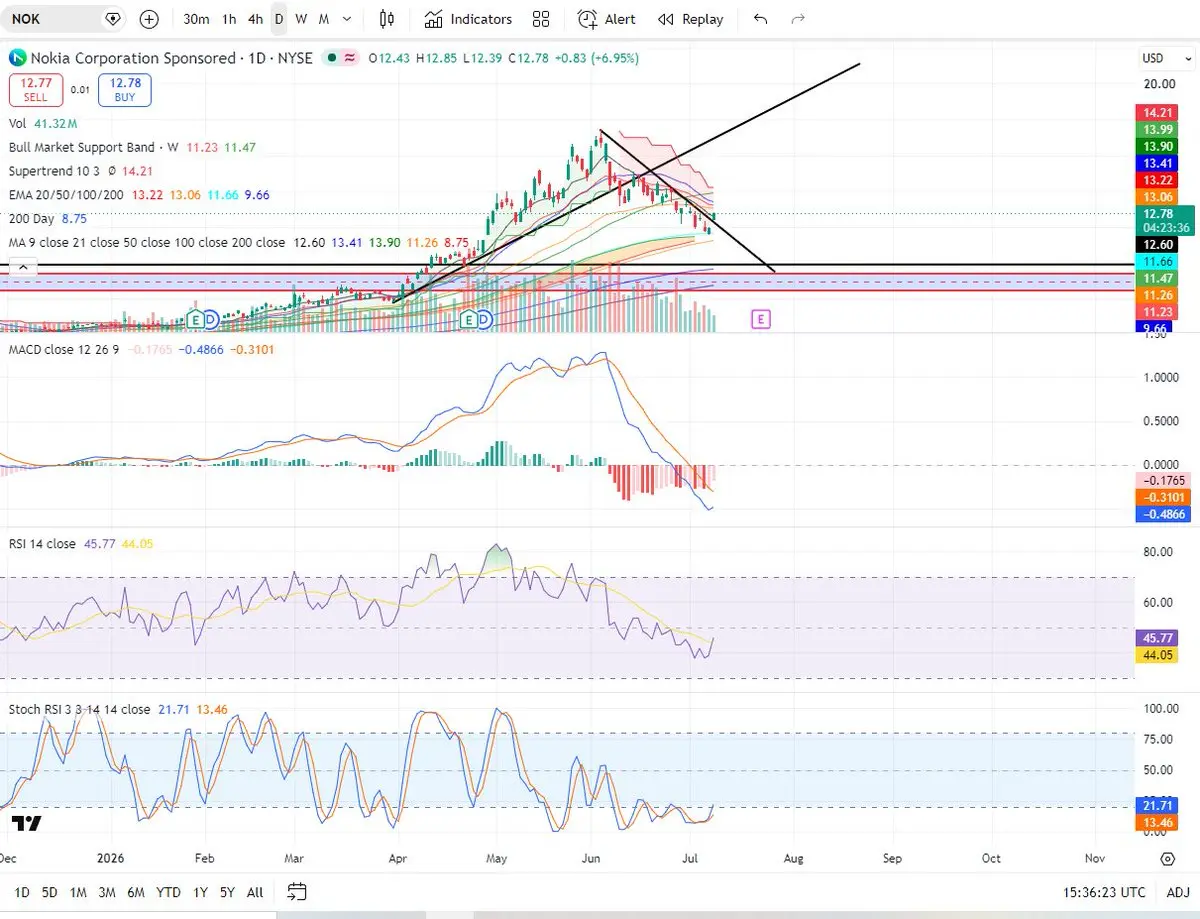The width and height of the screenshot is (1200, 919).
Task: Open chart settings gear icon
Action: [x=1167, y=859]
